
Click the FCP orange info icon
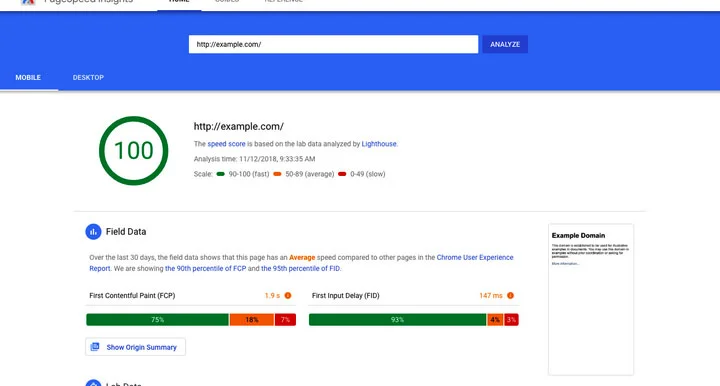coord(288,296)
